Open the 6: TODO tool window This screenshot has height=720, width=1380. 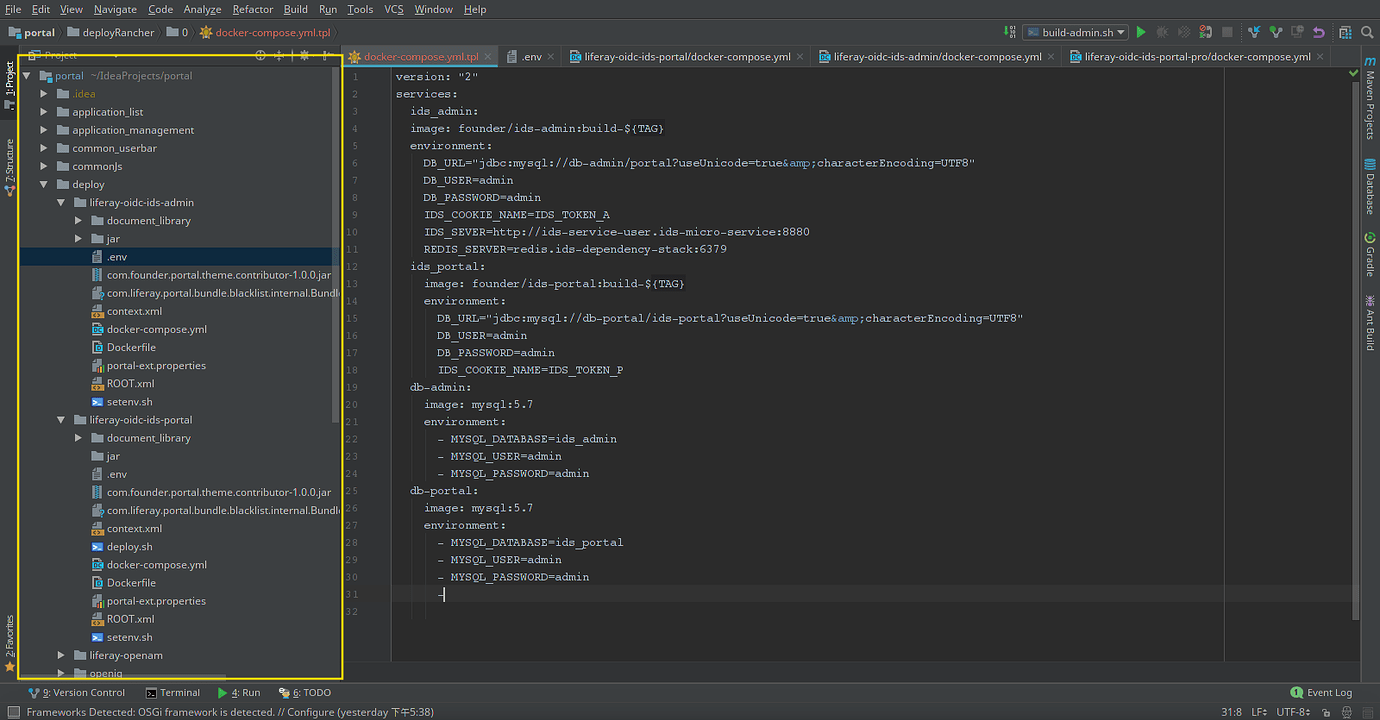305,692
